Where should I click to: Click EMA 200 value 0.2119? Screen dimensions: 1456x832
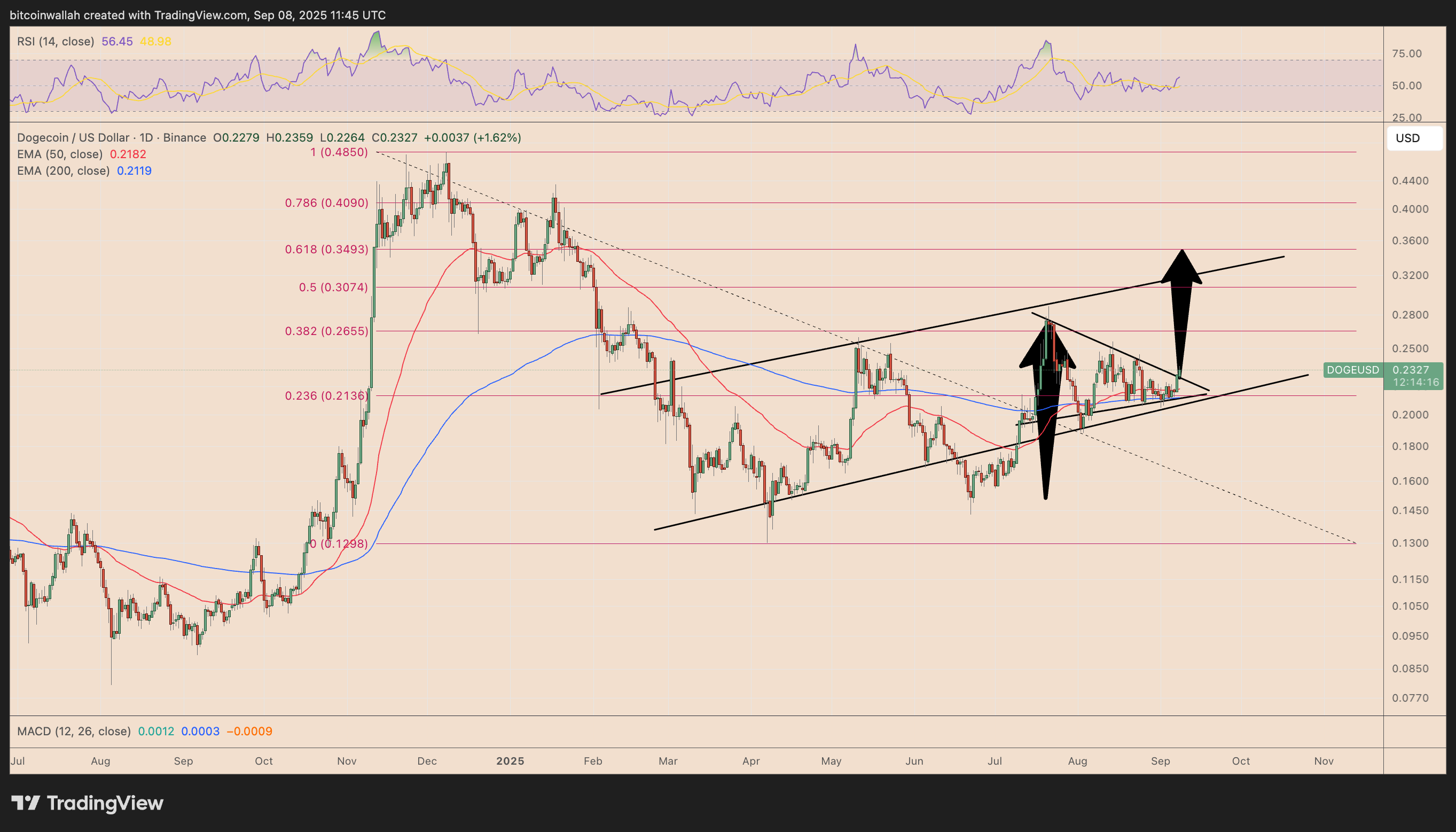pos(134,171)
